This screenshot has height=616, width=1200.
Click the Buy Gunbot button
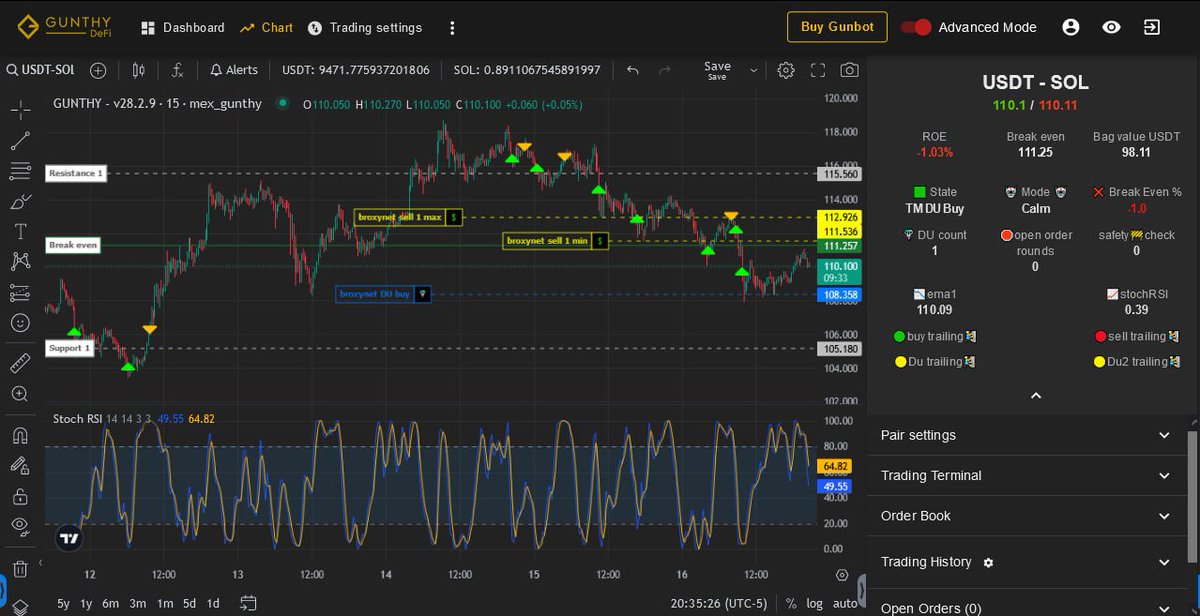[x=837, y=27]
